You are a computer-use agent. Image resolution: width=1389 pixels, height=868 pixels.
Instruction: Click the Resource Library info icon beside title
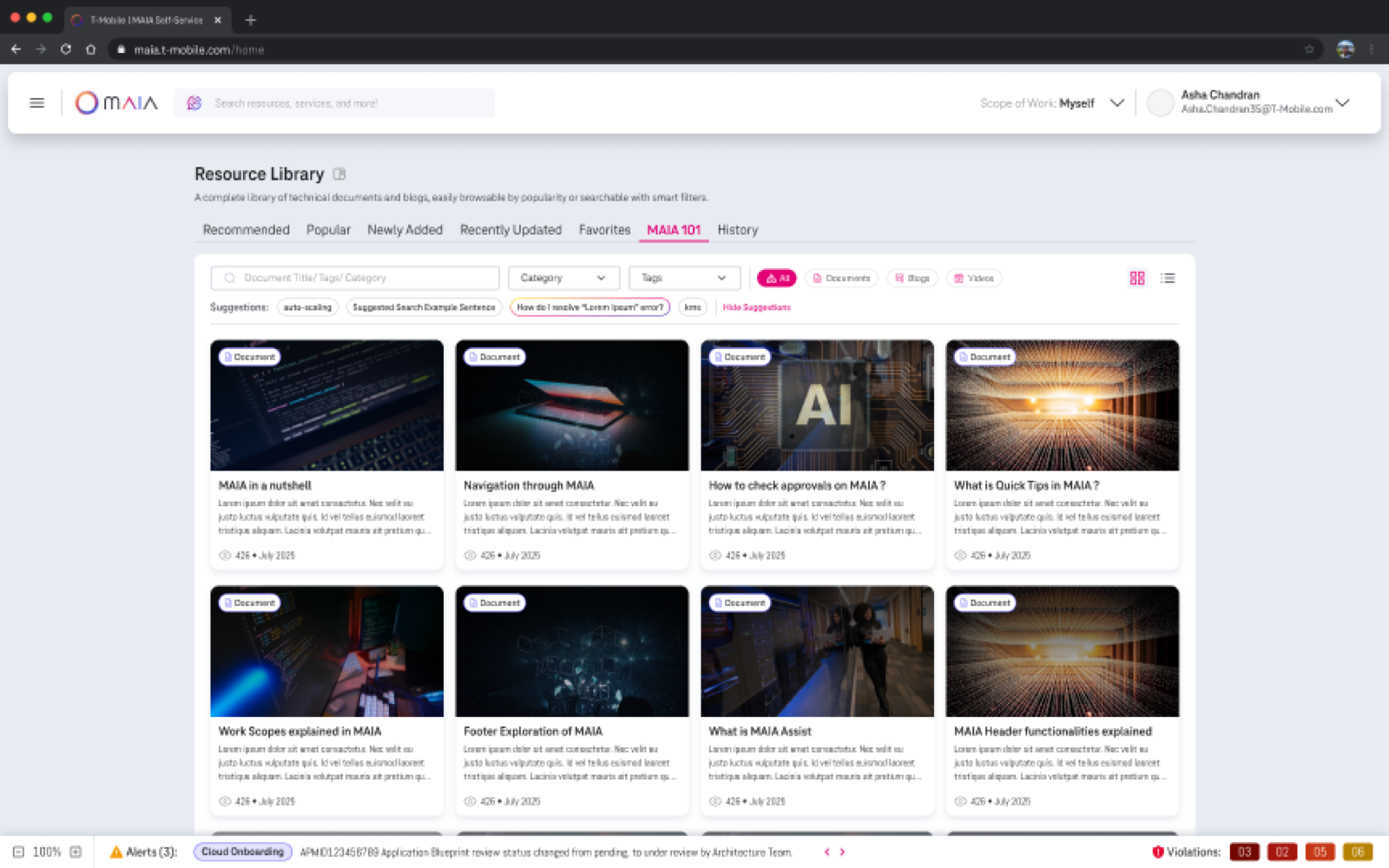[339, 174]
